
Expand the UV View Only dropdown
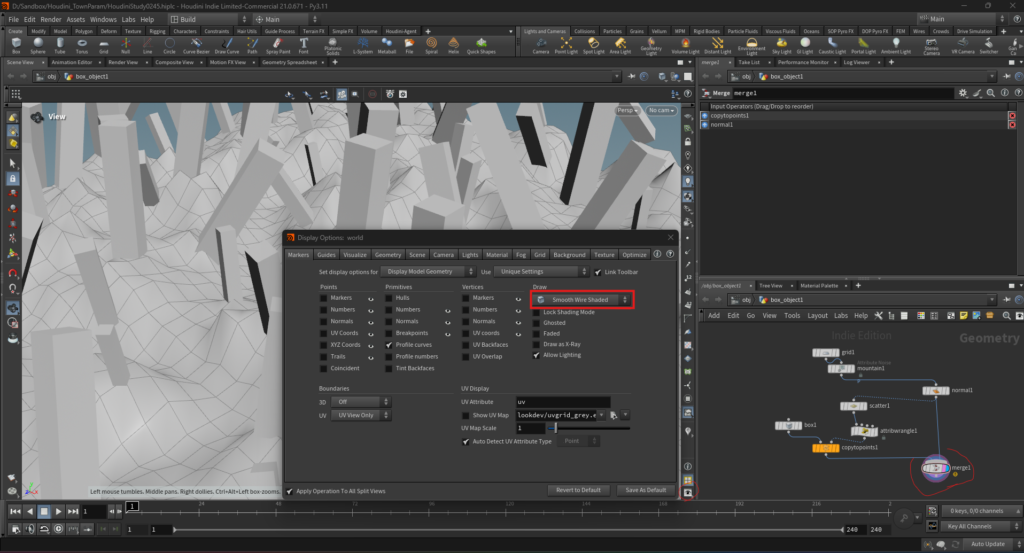coord(359,415)
